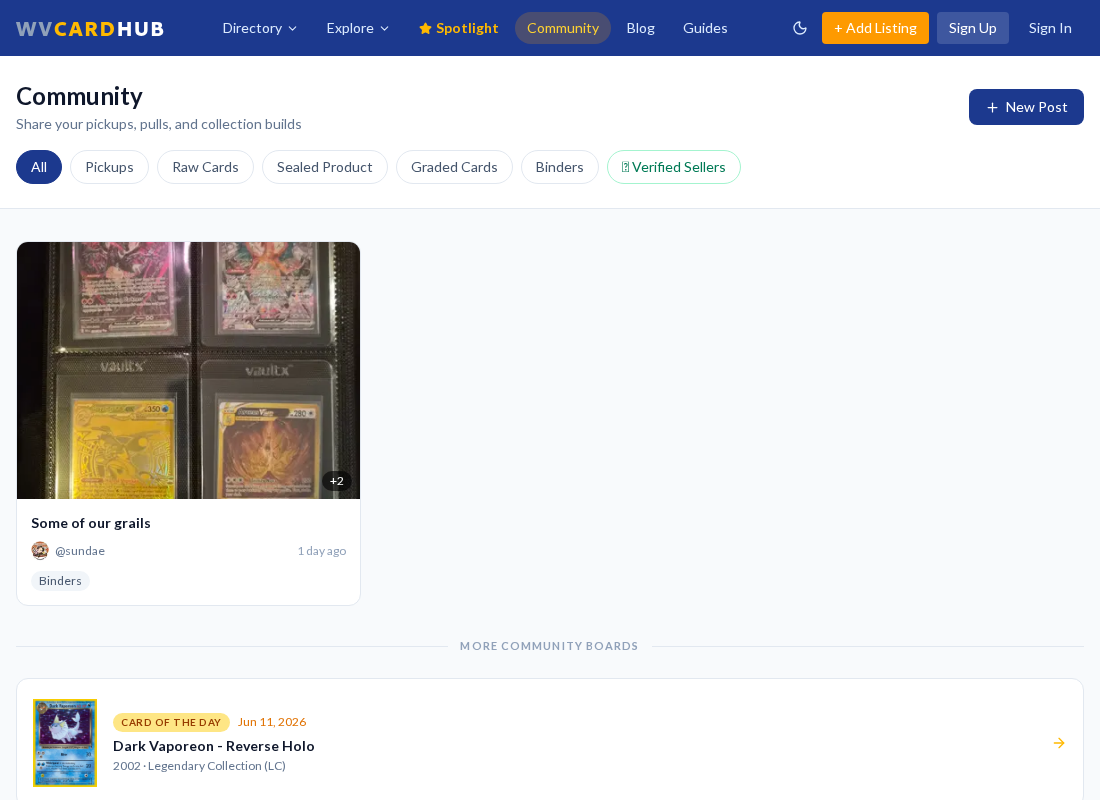Click the More Community Boards label

(549, 646)
